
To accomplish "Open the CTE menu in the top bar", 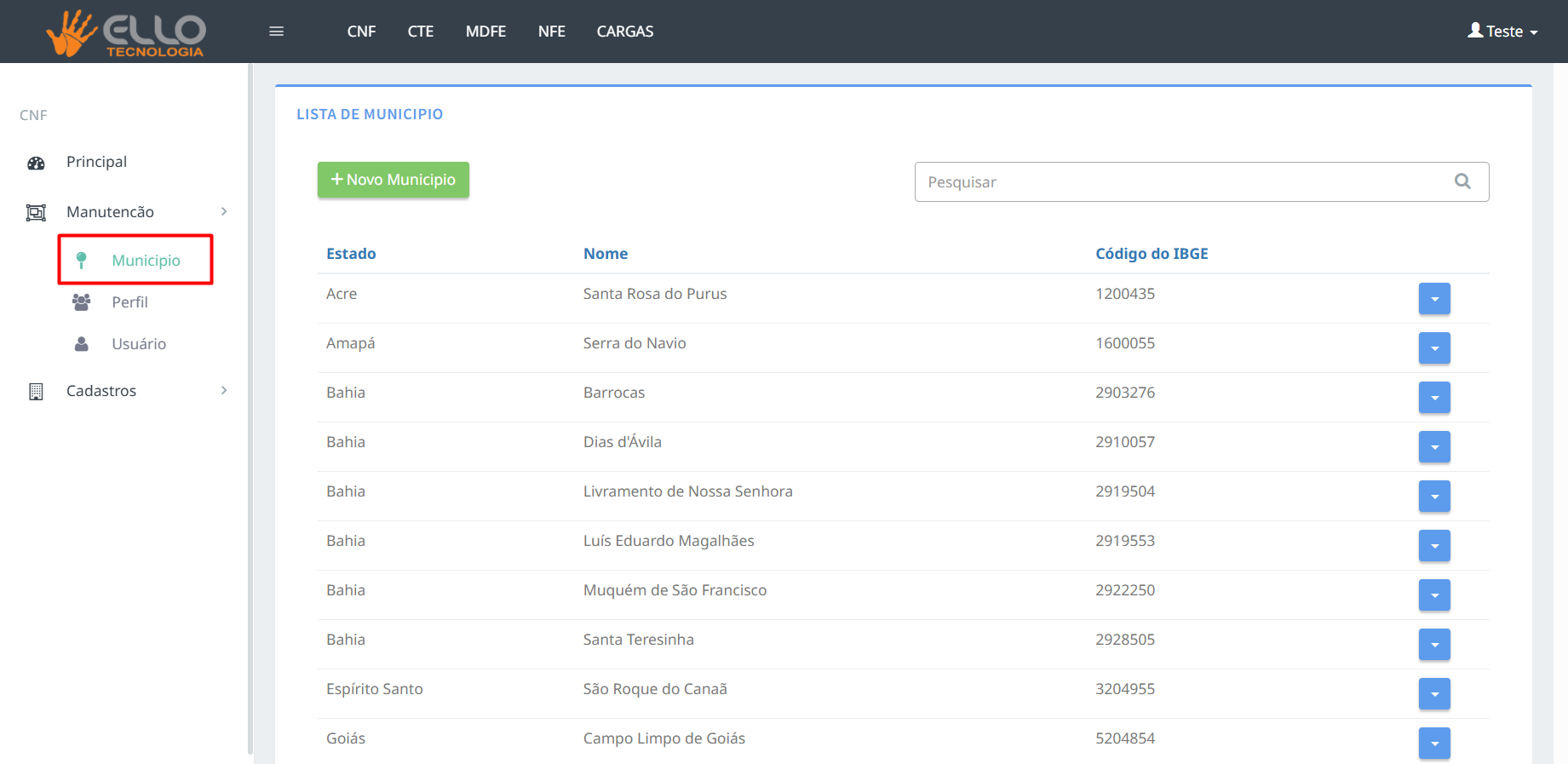I will (x=420, y=32).
